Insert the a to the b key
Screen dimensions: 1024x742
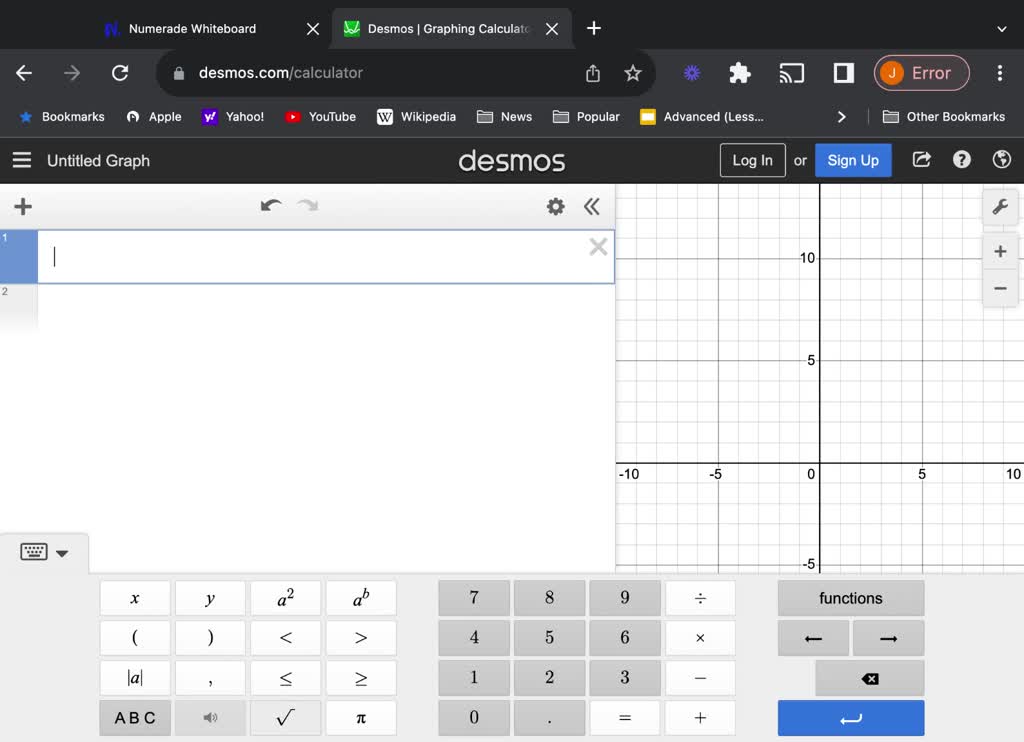coord(360,598)
